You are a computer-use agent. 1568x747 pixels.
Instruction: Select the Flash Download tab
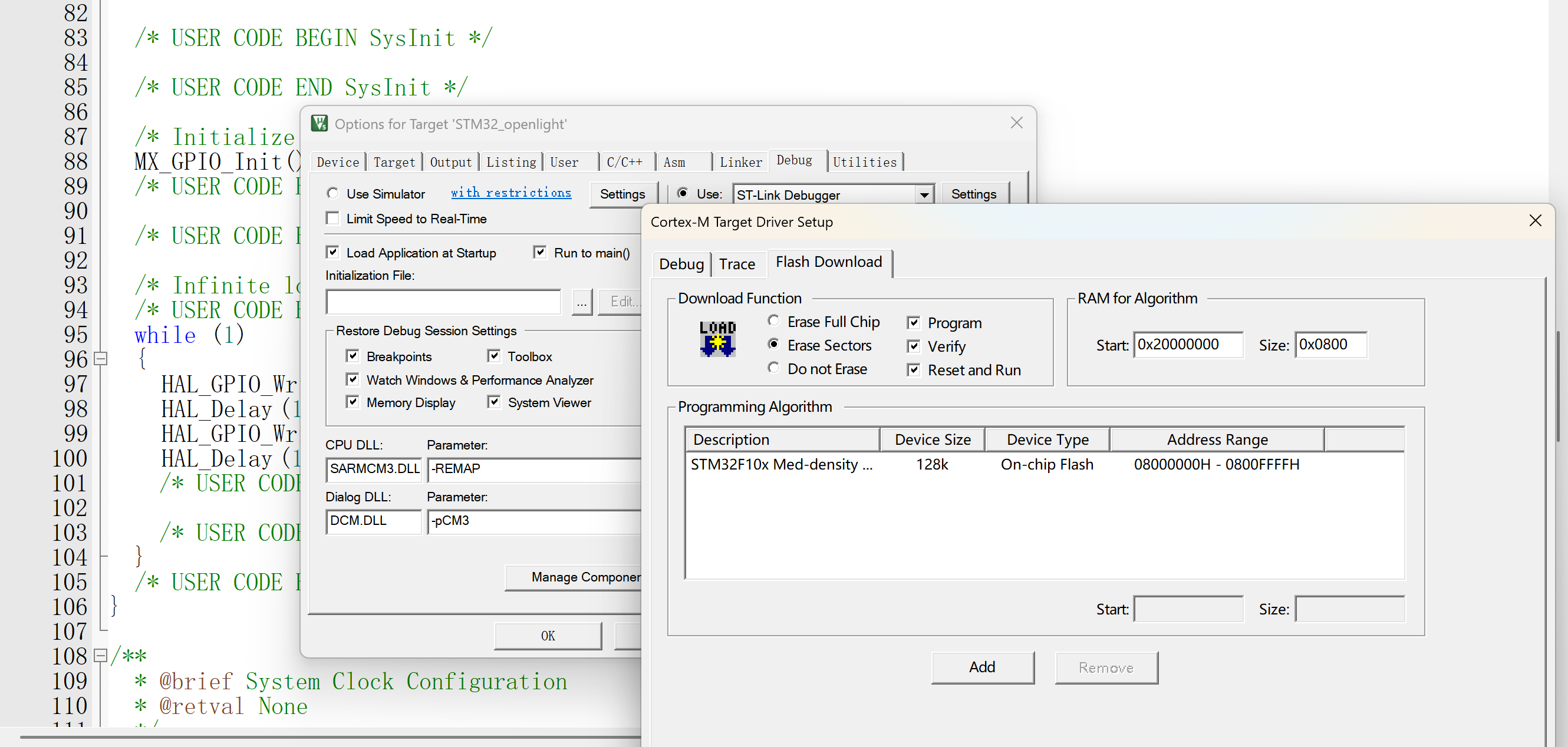[829, 262]
